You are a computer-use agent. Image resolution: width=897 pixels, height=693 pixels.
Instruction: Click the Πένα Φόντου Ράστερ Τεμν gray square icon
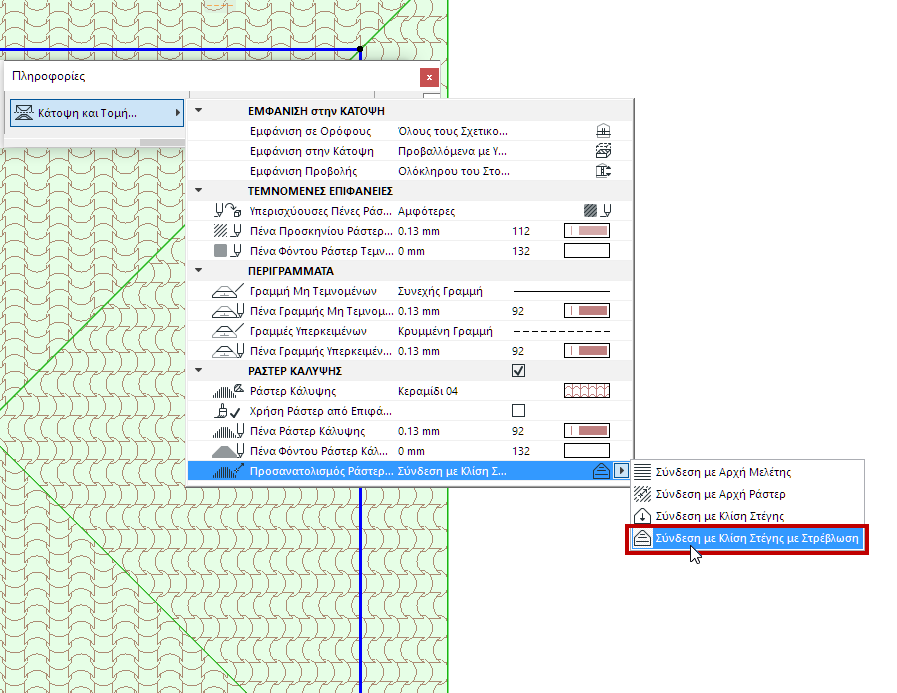pos(228,251)
